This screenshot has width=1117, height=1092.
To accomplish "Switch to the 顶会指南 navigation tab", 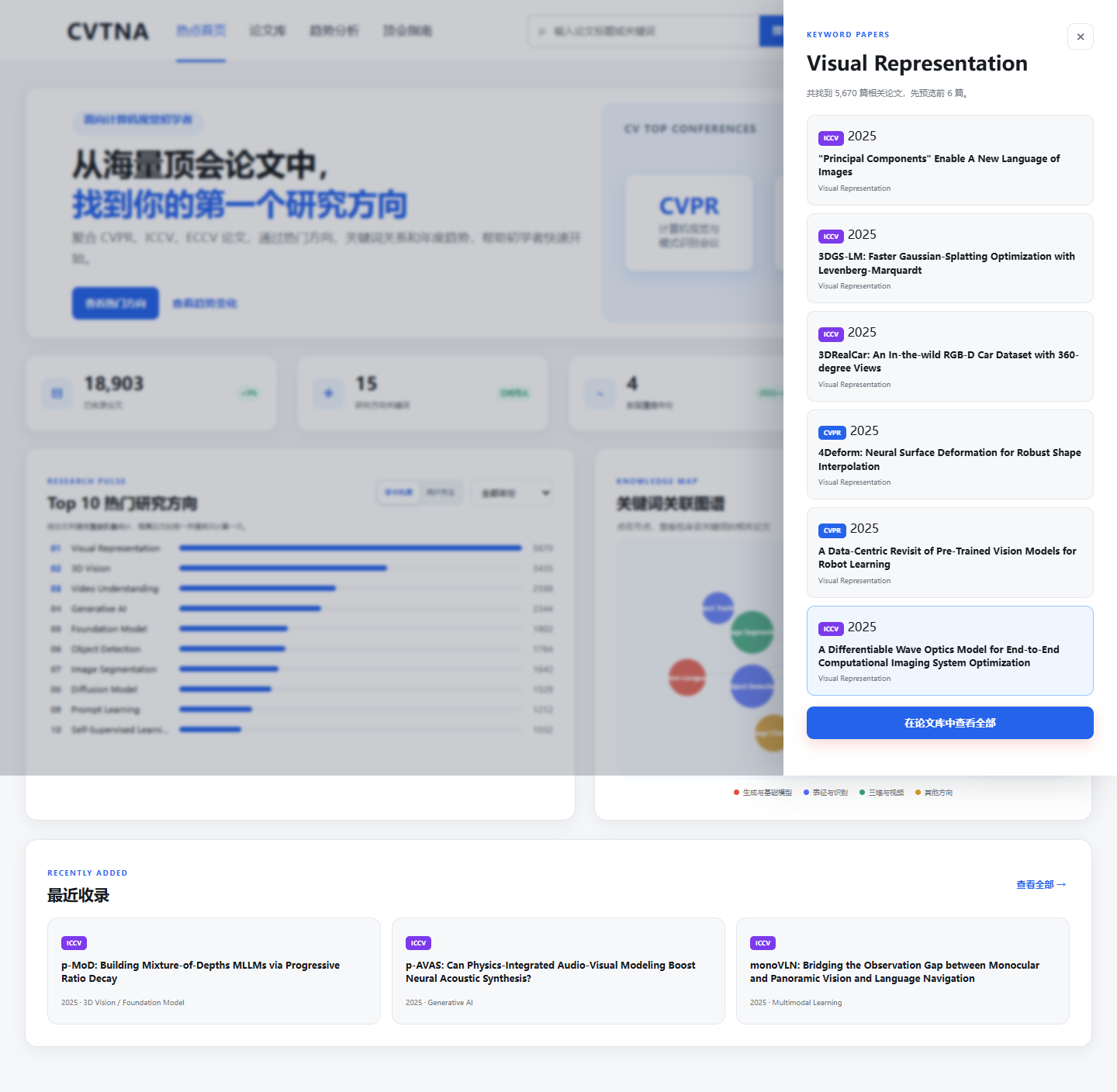I will click(x=407, y=30).
